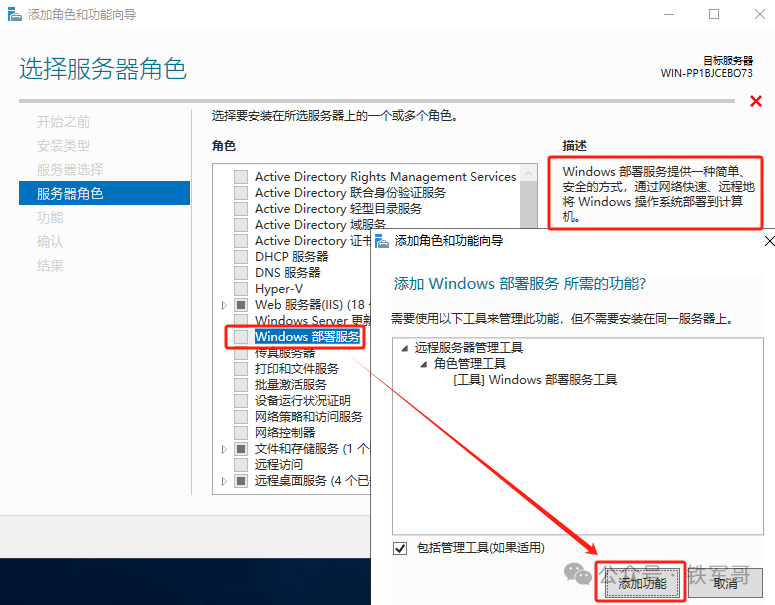Collapse the 角色管理工具 node
The image size is (775, 605).
[x=424, y=364]
